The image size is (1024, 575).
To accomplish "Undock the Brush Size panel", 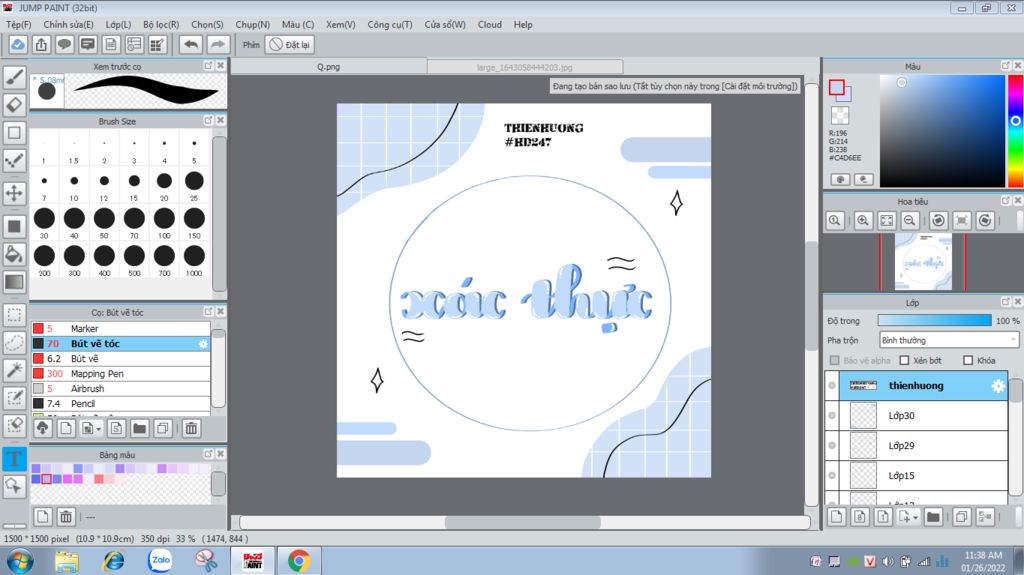I will [208, 120].
